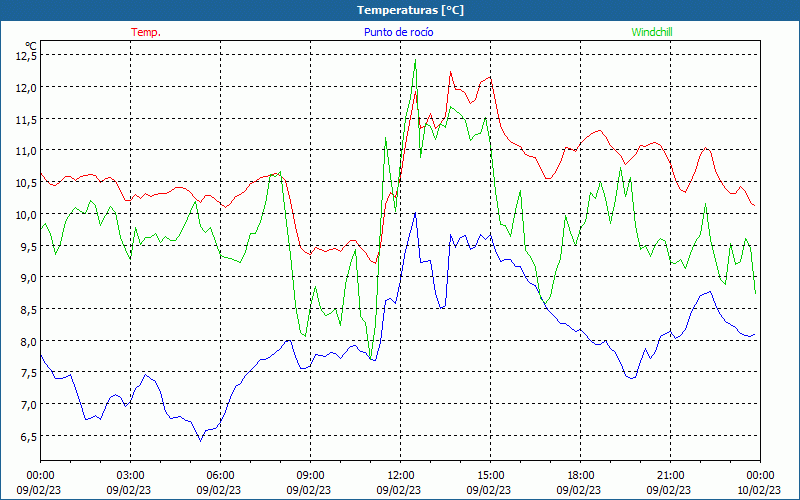The image size is (800, 500).
Task: Click the 9,0 y-axis value
Action: tap(29, 278)
